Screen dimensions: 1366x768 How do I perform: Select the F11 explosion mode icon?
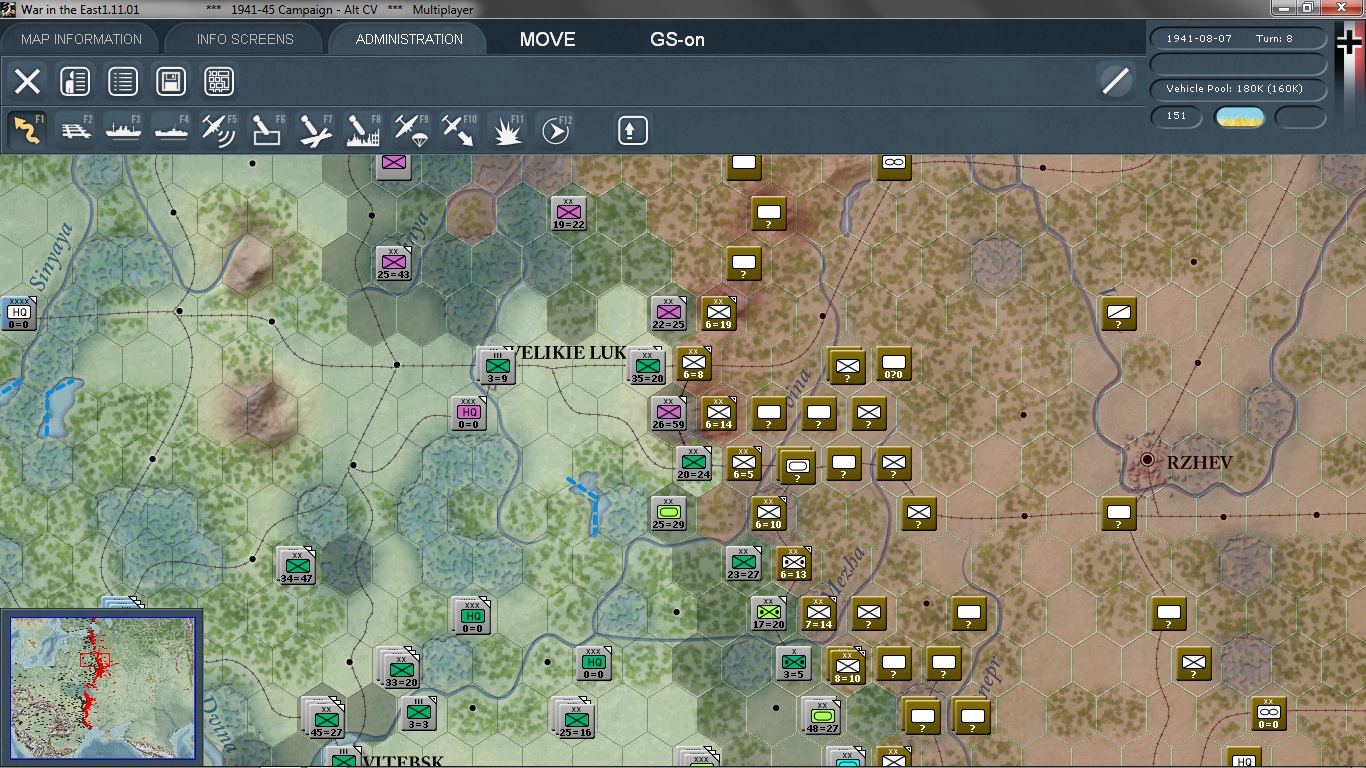point(507,130)
